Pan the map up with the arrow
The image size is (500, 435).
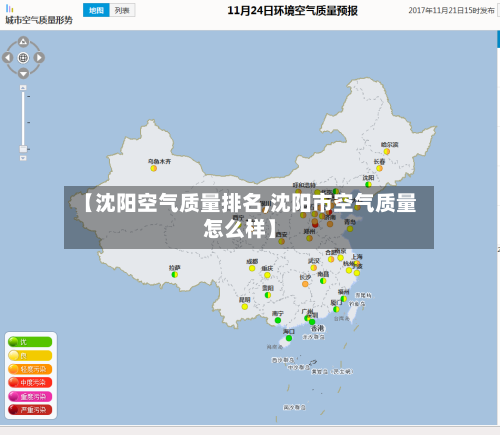23,41
